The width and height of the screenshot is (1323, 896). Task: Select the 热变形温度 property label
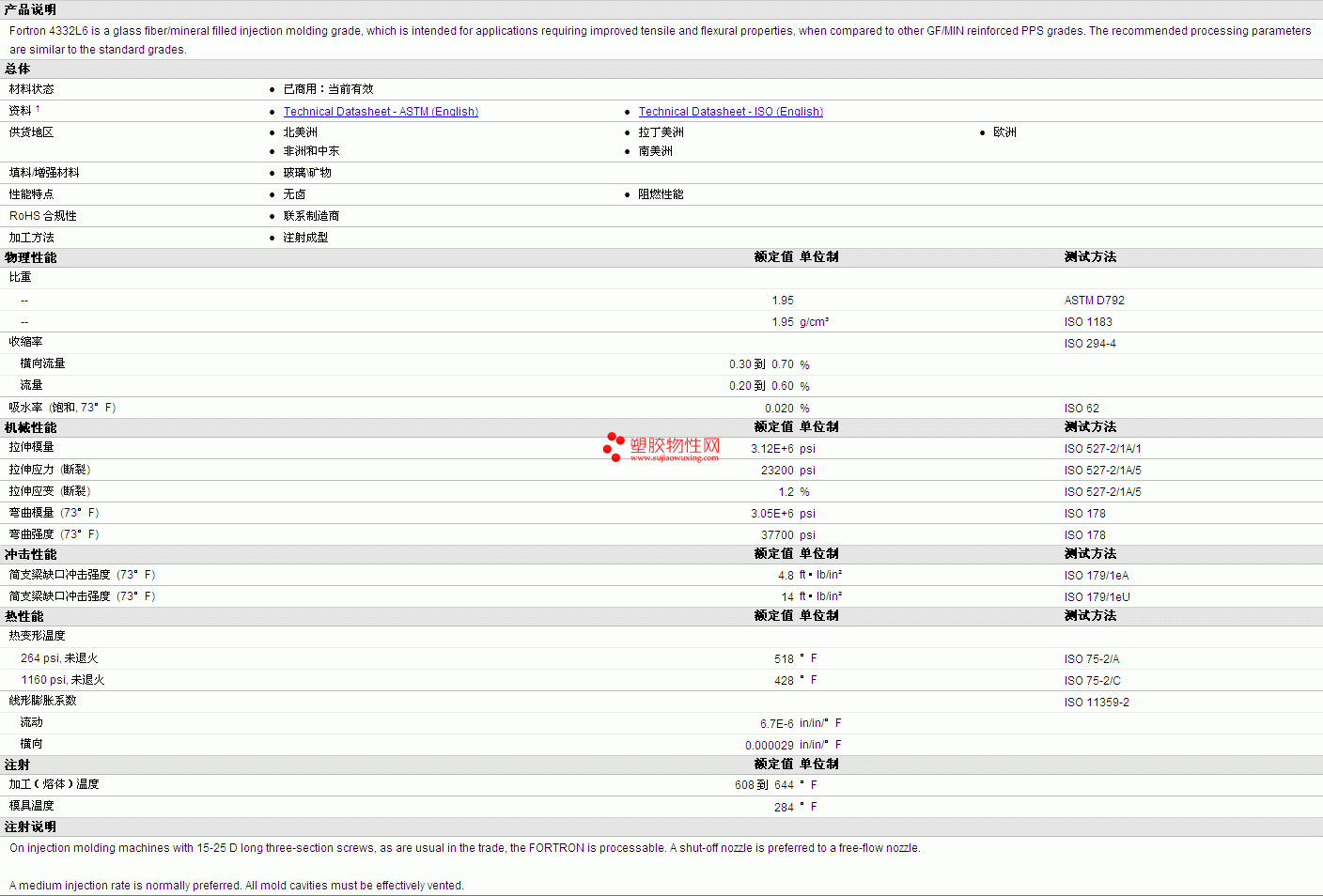[x=38, y=636]
